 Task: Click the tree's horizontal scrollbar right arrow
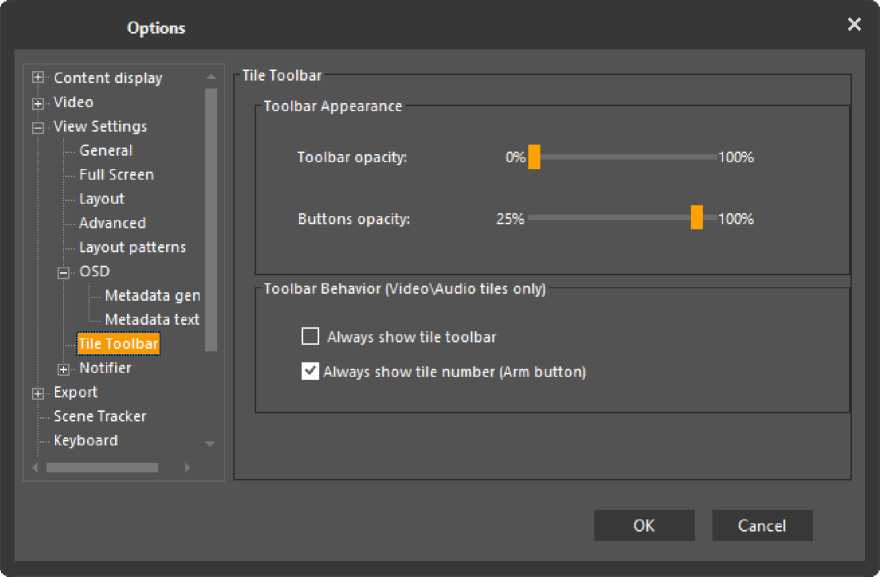[x=187, y=467]
